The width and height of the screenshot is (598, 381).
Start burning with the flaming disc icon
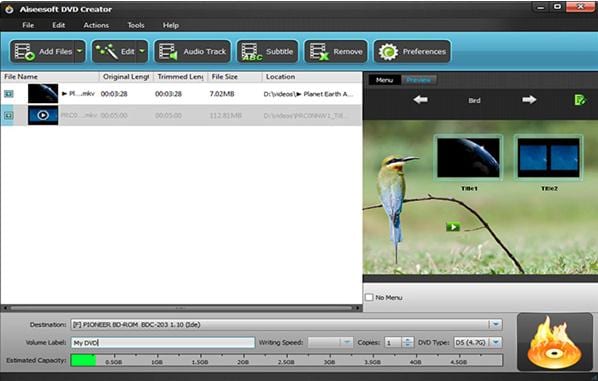[x=555, y=342]
